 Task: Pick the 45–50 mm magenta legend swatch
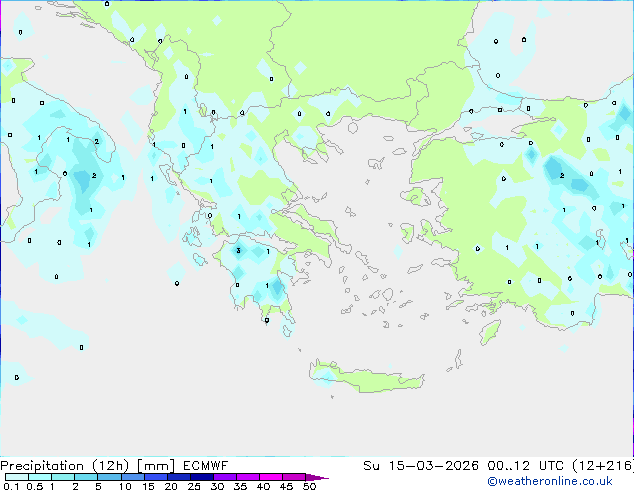pos(297,477)
